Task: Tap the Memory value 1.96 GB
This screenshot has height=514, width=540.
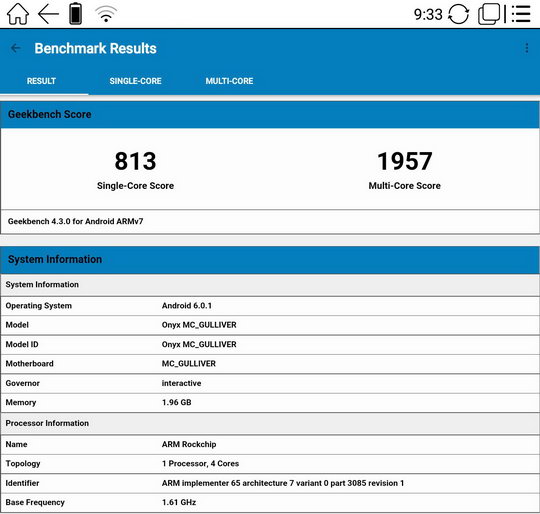Action: pyautogui.click(x=177, y=402)
